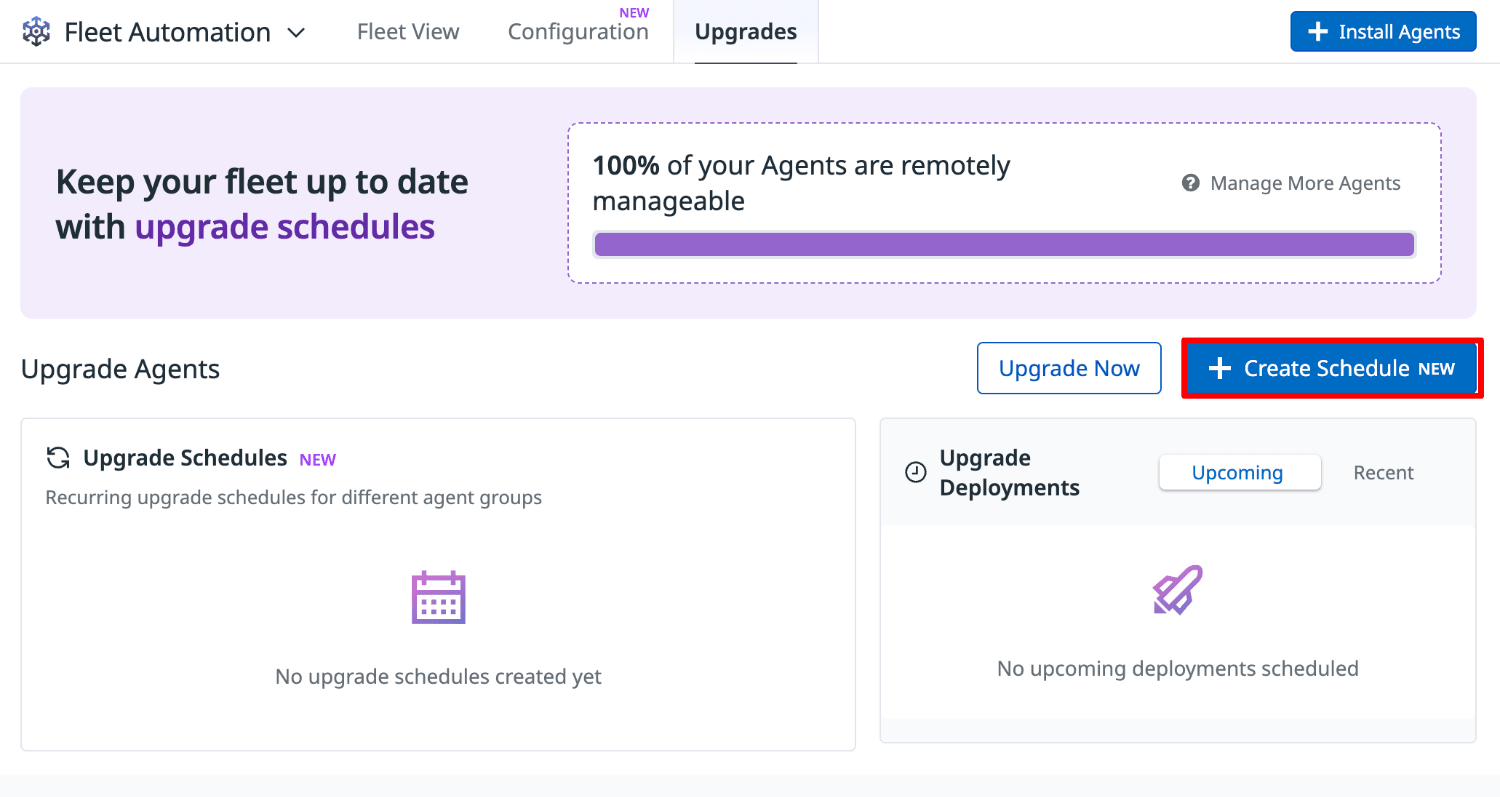
Task: Switch to Recent deployments
Action: click(1383, 473)
